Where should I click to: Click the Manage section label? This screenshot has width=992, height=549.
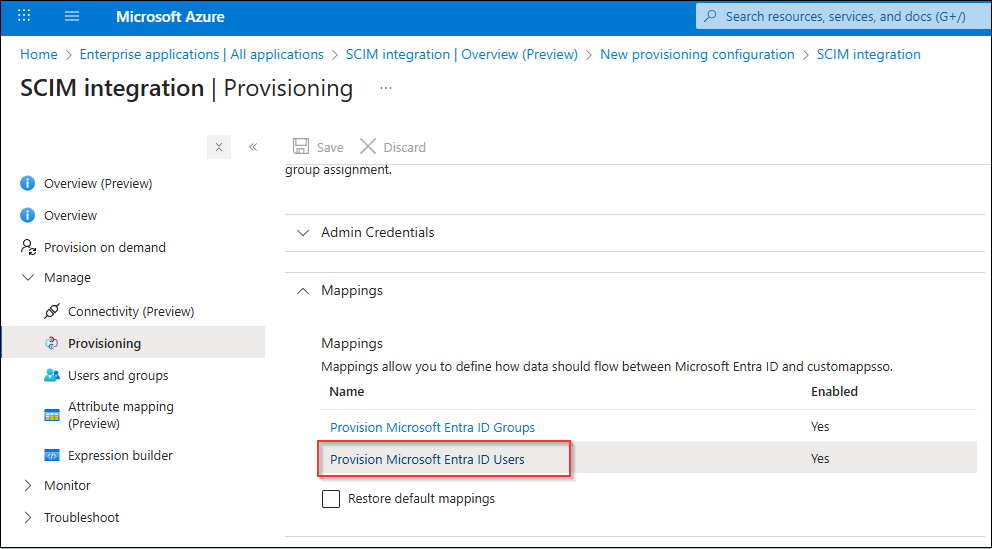[x=67, y=278]
